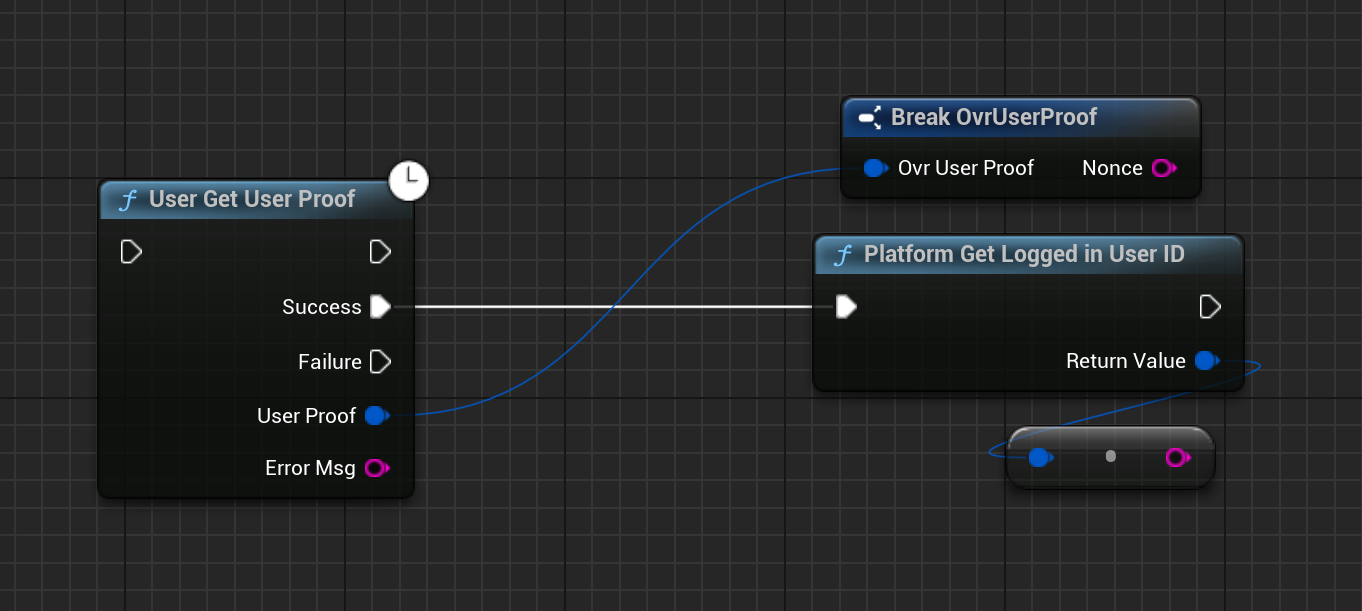The width and height of the screenshot is (1362, 611).
Task: Click the function icon on Platform Get Logged in User ID
Action: coord(843,255)
